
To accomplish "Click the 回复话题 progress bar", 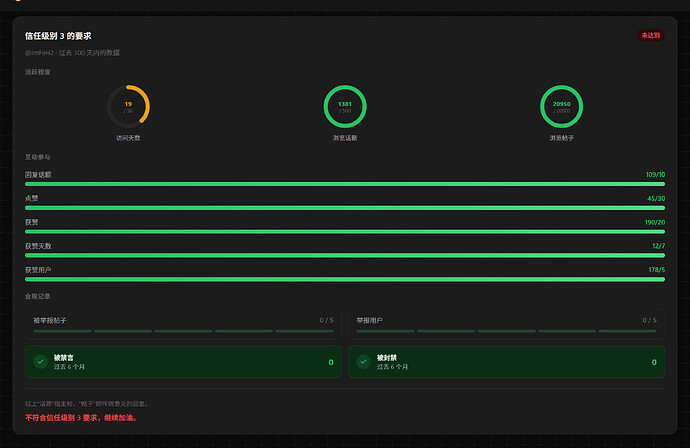I will pos(345,184).
